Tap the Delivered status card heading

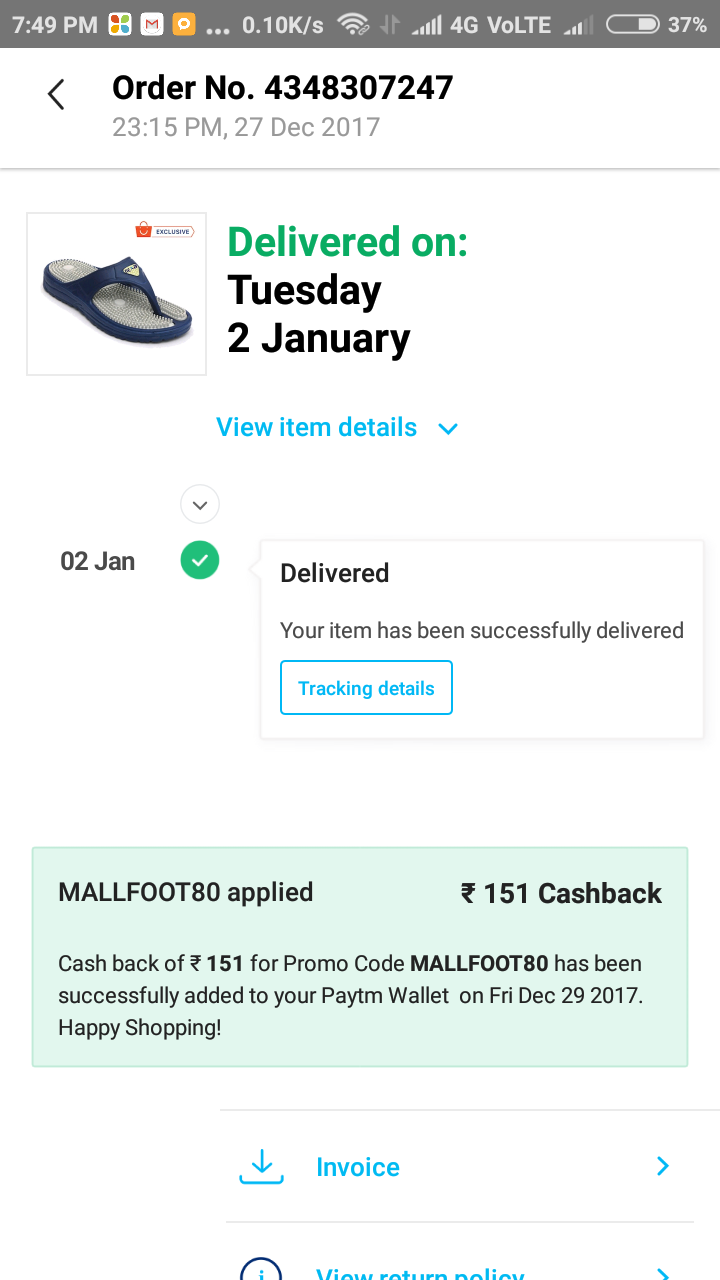coord(335,573)
